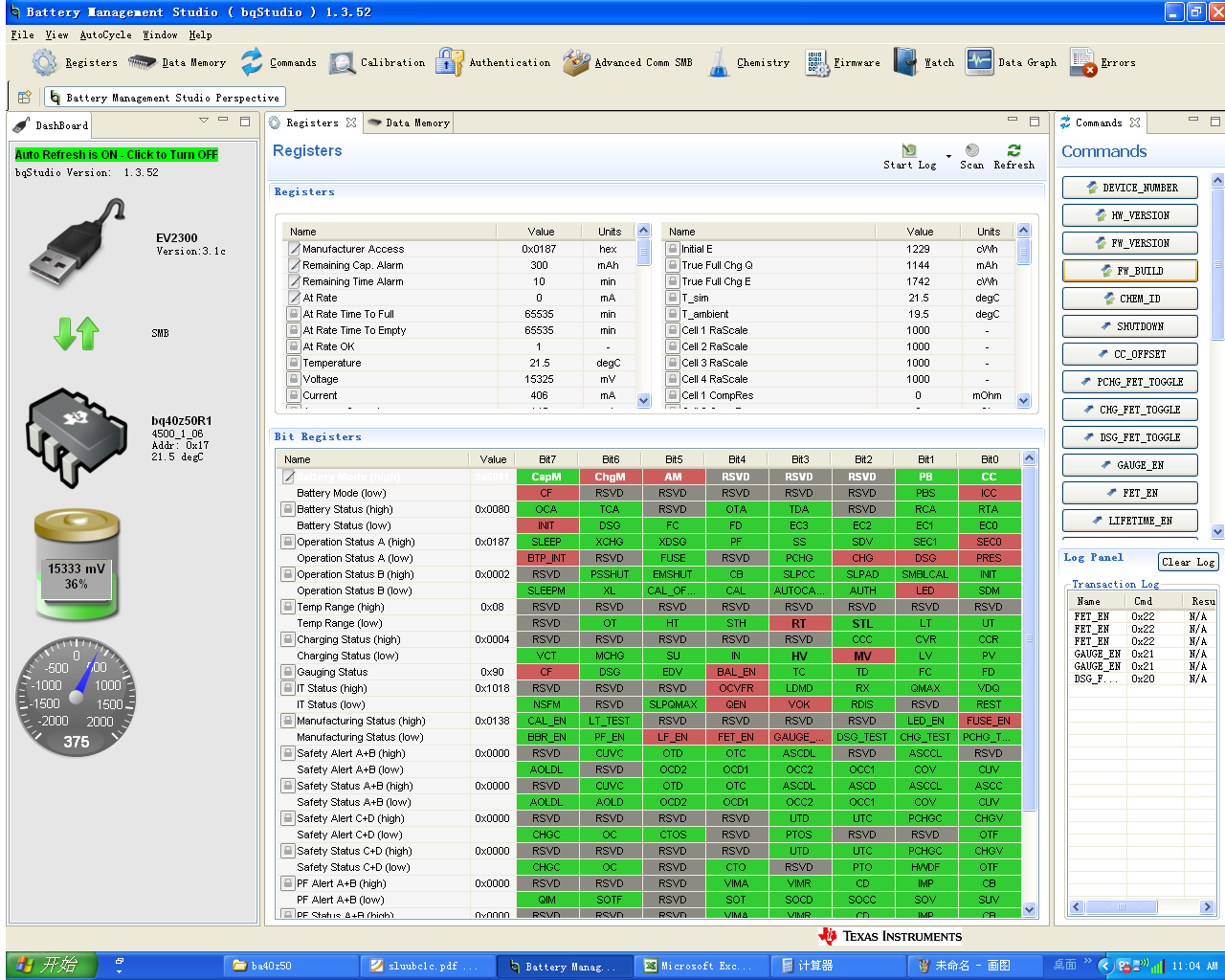Screen dimensions: 1225x980
Task: Open the Chemistry flask icon in toolbar
Action: tap(719, 63)
